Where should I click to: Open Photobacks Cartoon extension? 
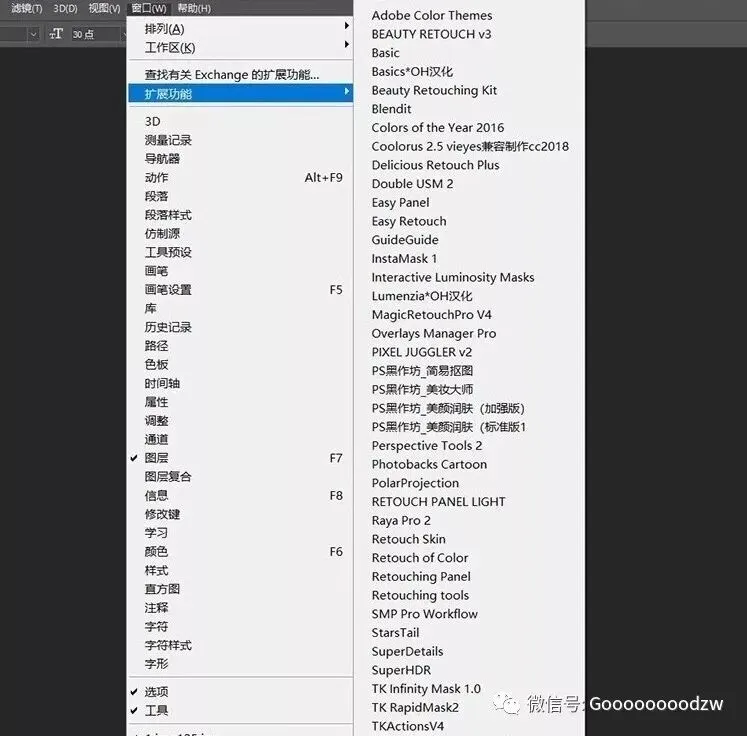click(429, 464)
